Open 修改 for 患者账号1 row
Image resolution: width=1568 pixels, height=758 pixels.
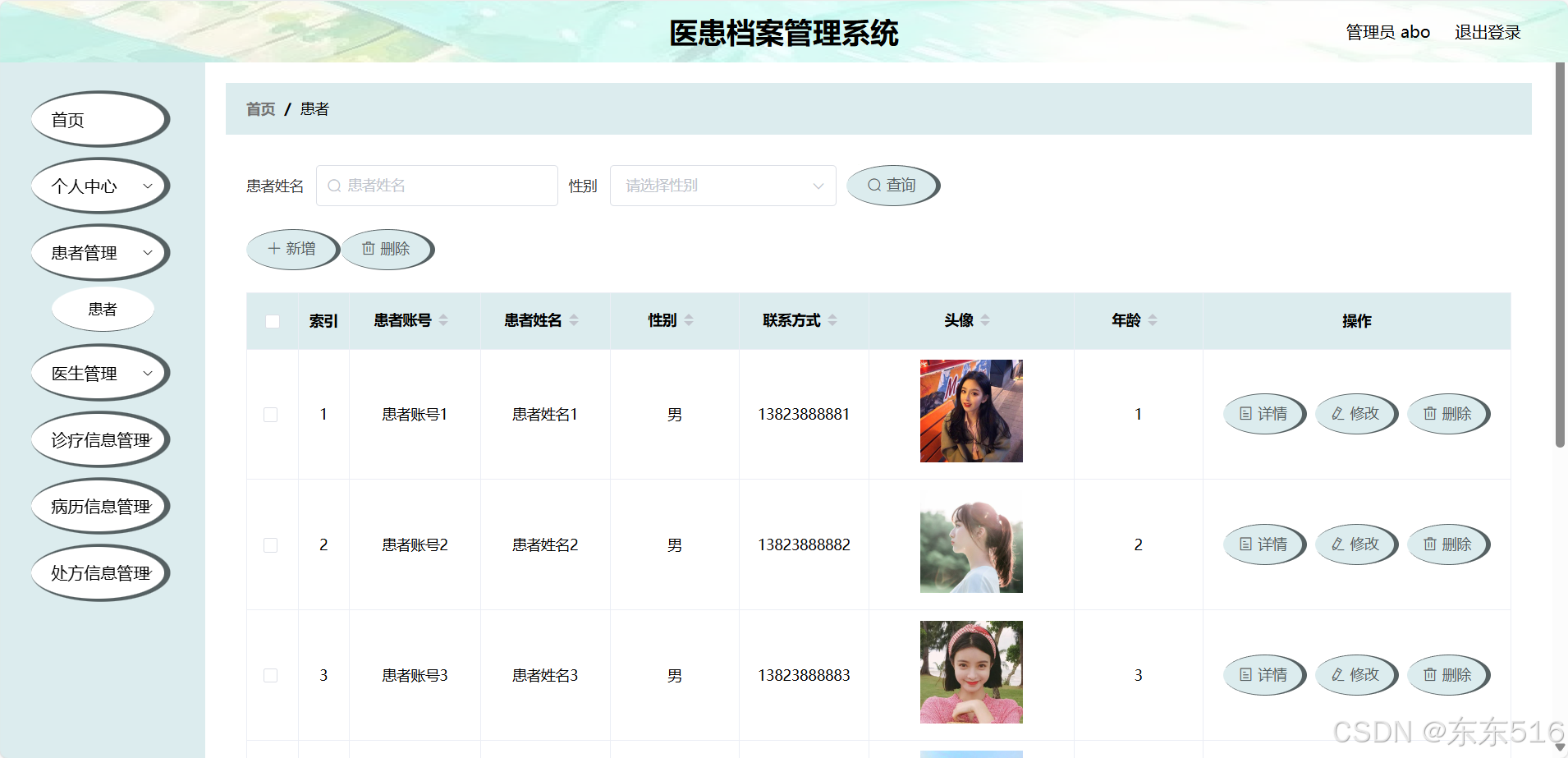(1356, 414)
